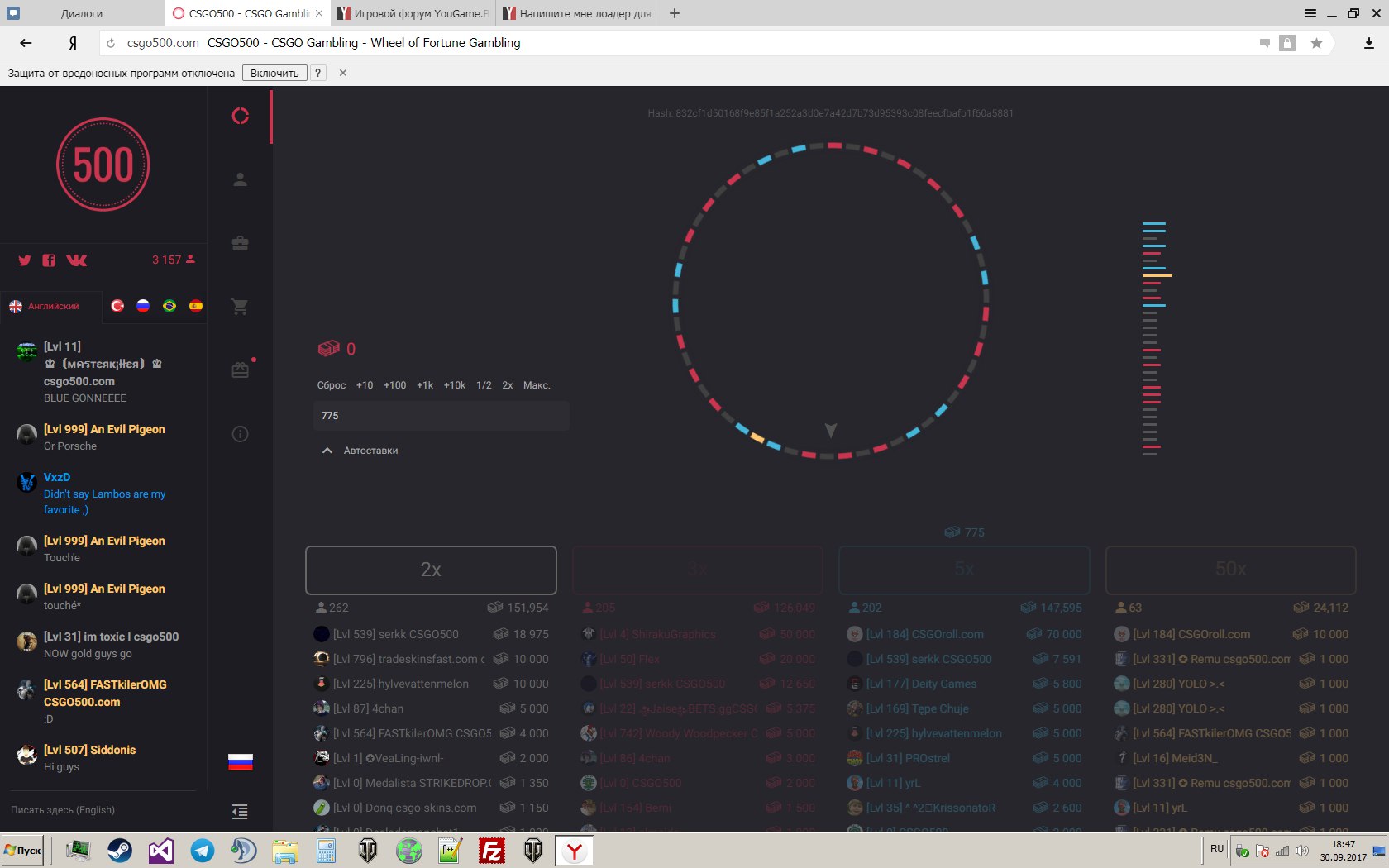Screen dimensions: 1389x868
Task: Open the info circle icon
Action: click(x=240, y=434)
